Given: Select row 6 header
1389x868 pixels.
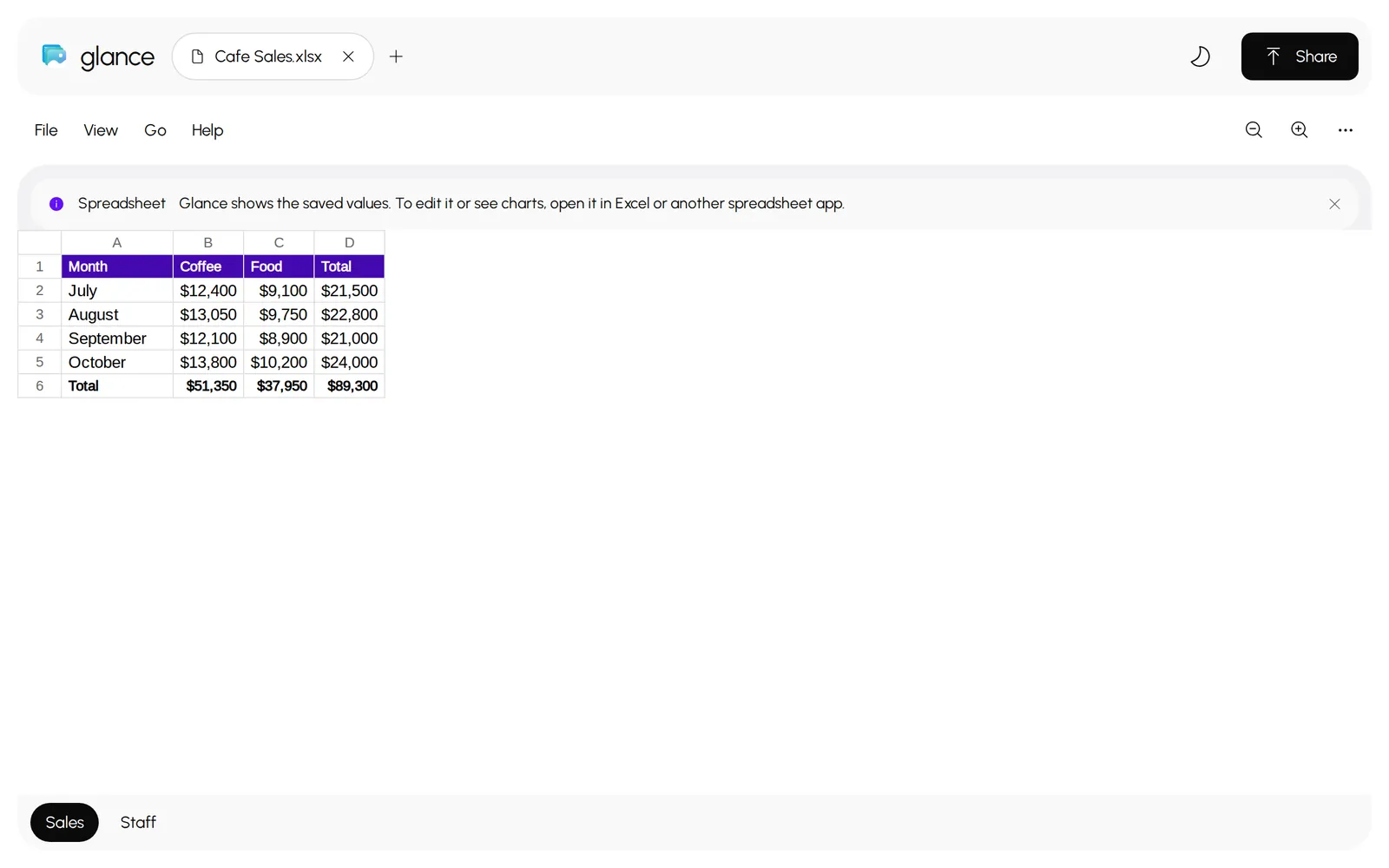Looking at the screenshot, I should [39, 386].
